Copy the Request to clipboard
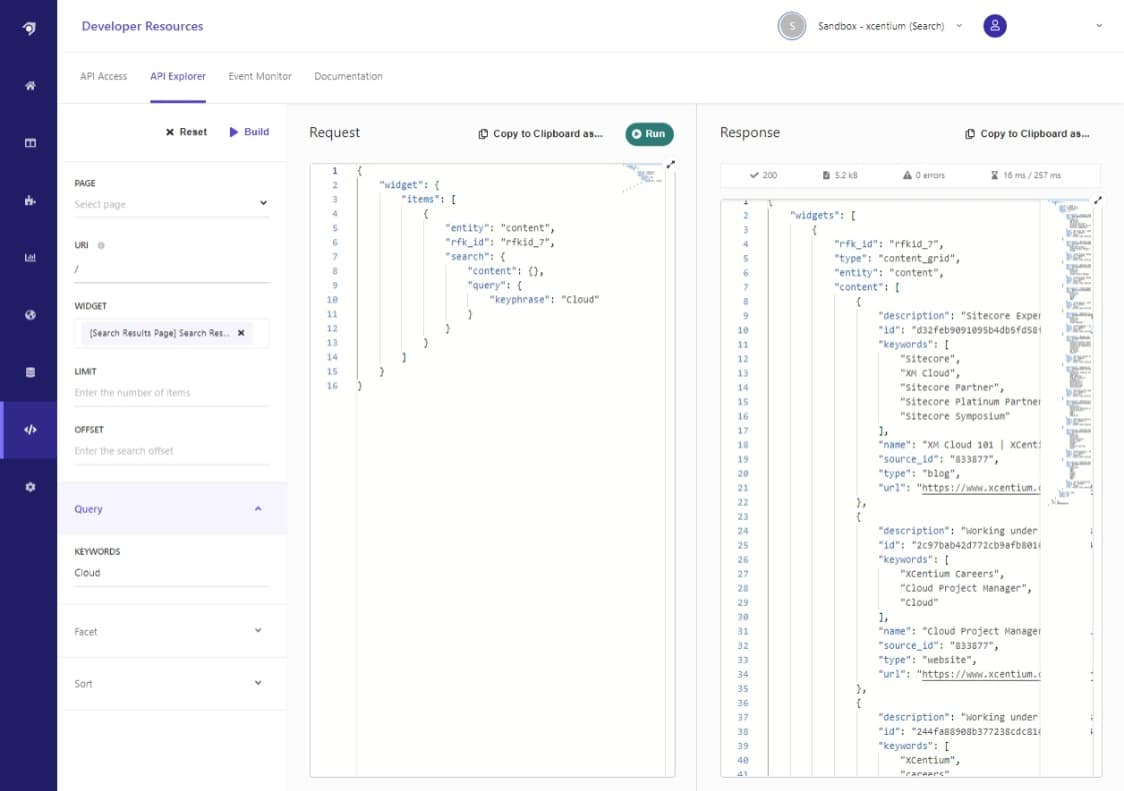 coord(540,133)
